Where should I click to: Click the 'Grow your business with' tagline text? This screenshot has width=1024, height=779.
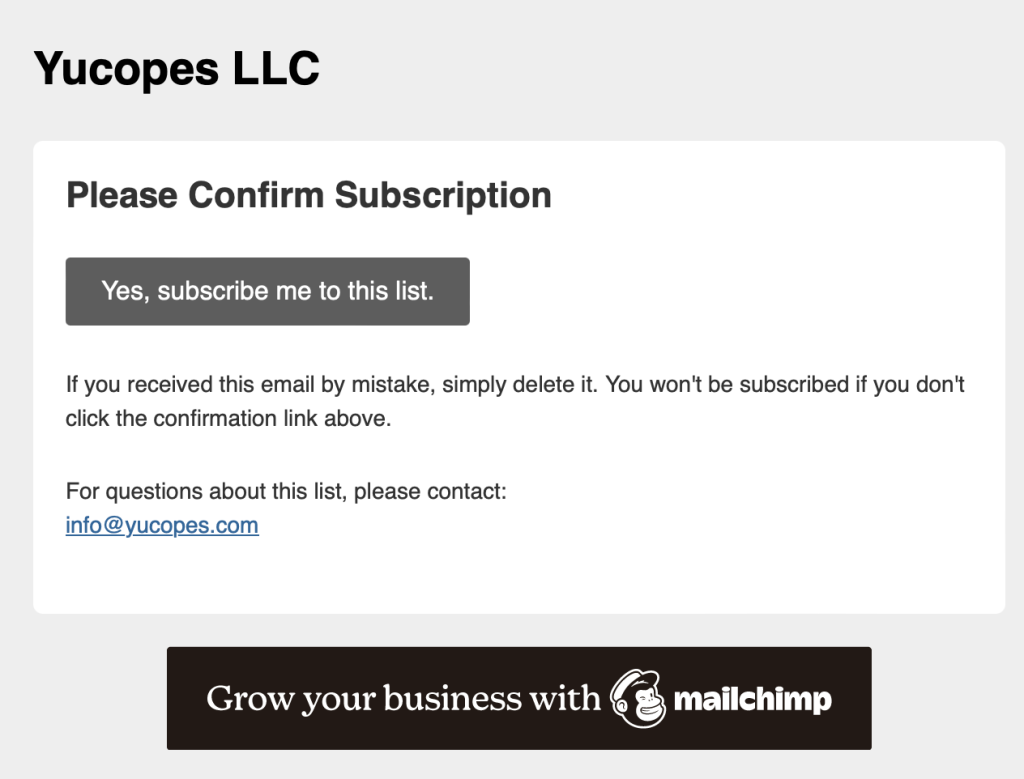tap(403, 699)
